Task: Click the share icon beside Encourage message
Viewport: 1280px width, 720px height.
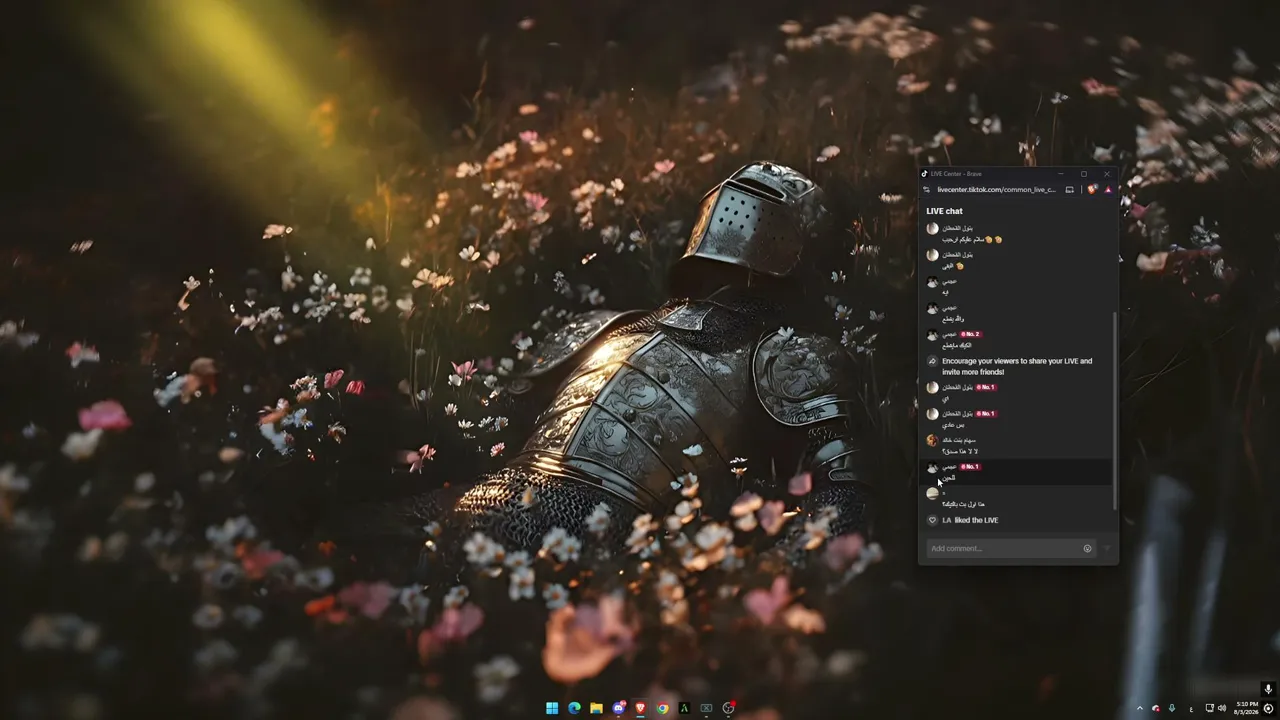Action: tap(932, 361)
